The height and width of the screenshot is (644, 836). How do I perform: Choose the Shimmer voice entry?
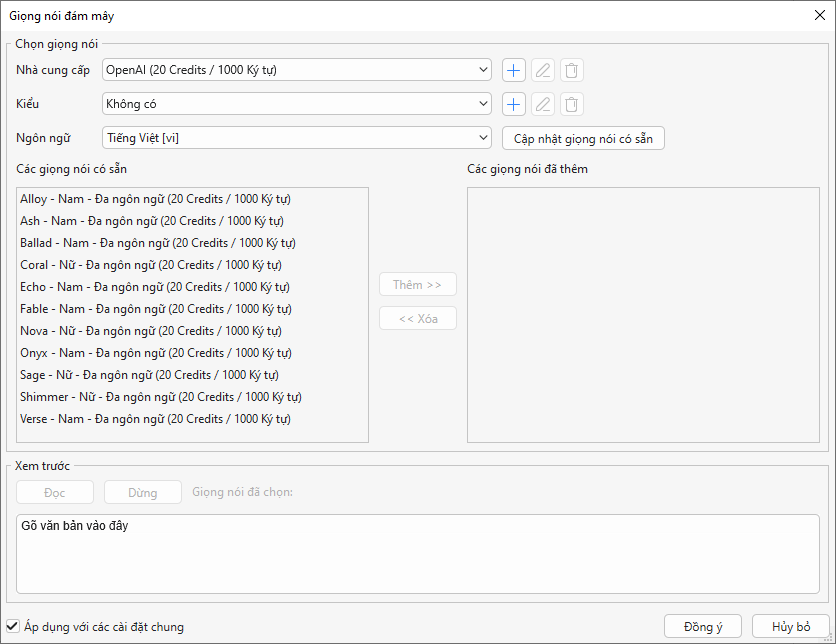coord(160,397)
